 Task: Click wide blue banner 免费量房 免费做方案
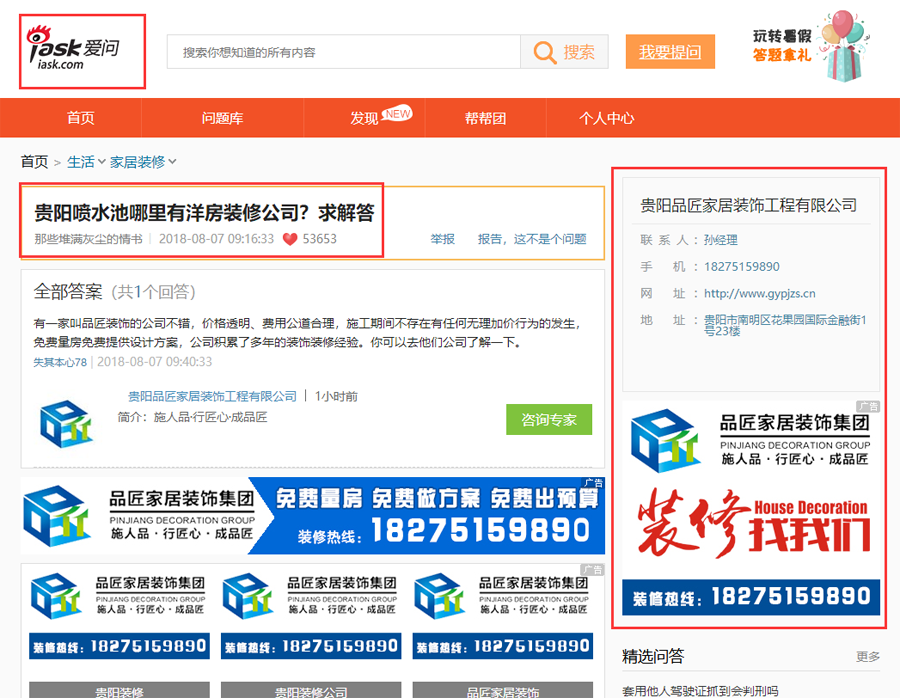click(x=312, y=515)
